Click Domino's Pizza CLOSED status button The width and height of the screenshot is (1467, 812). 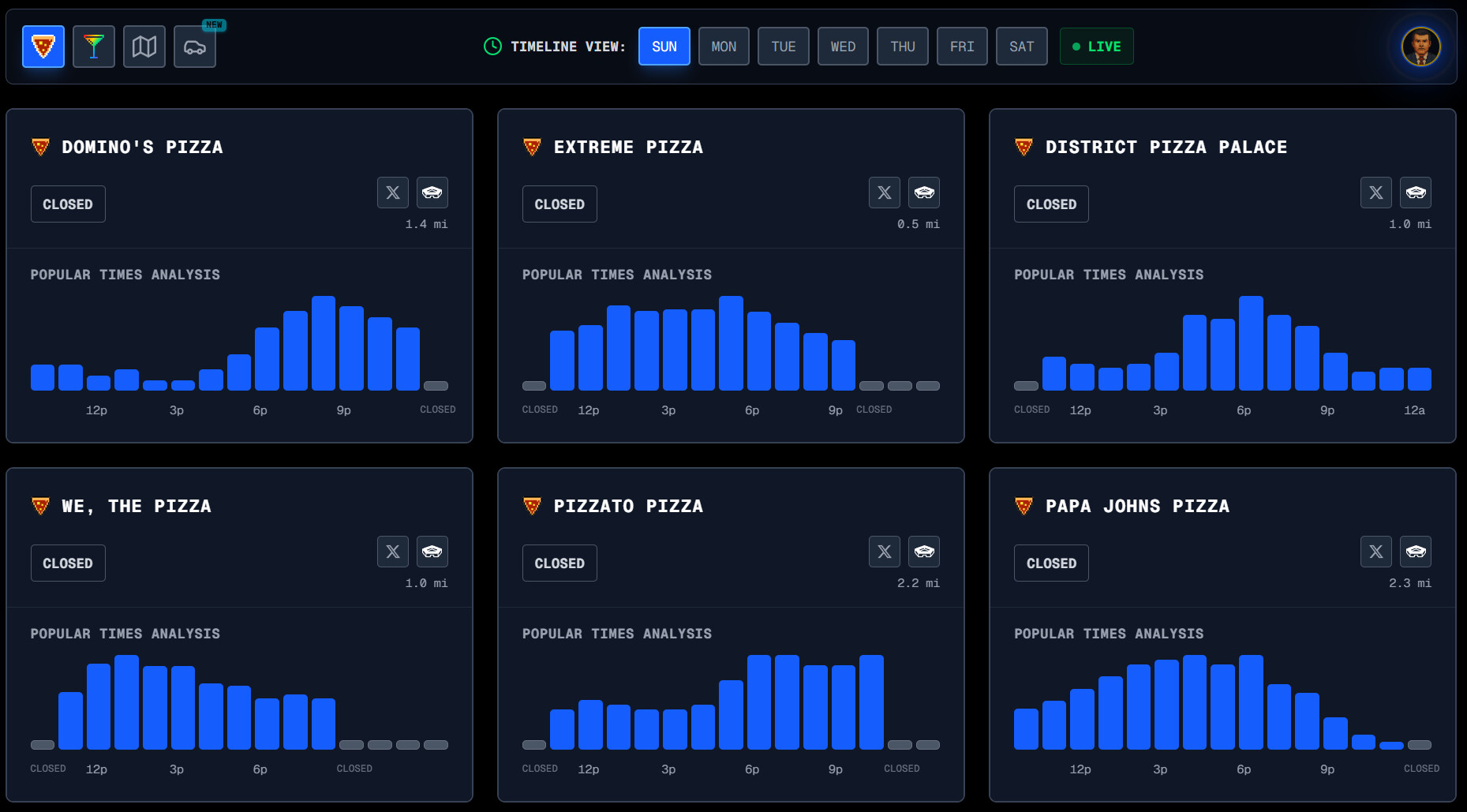tap(68, 204)
